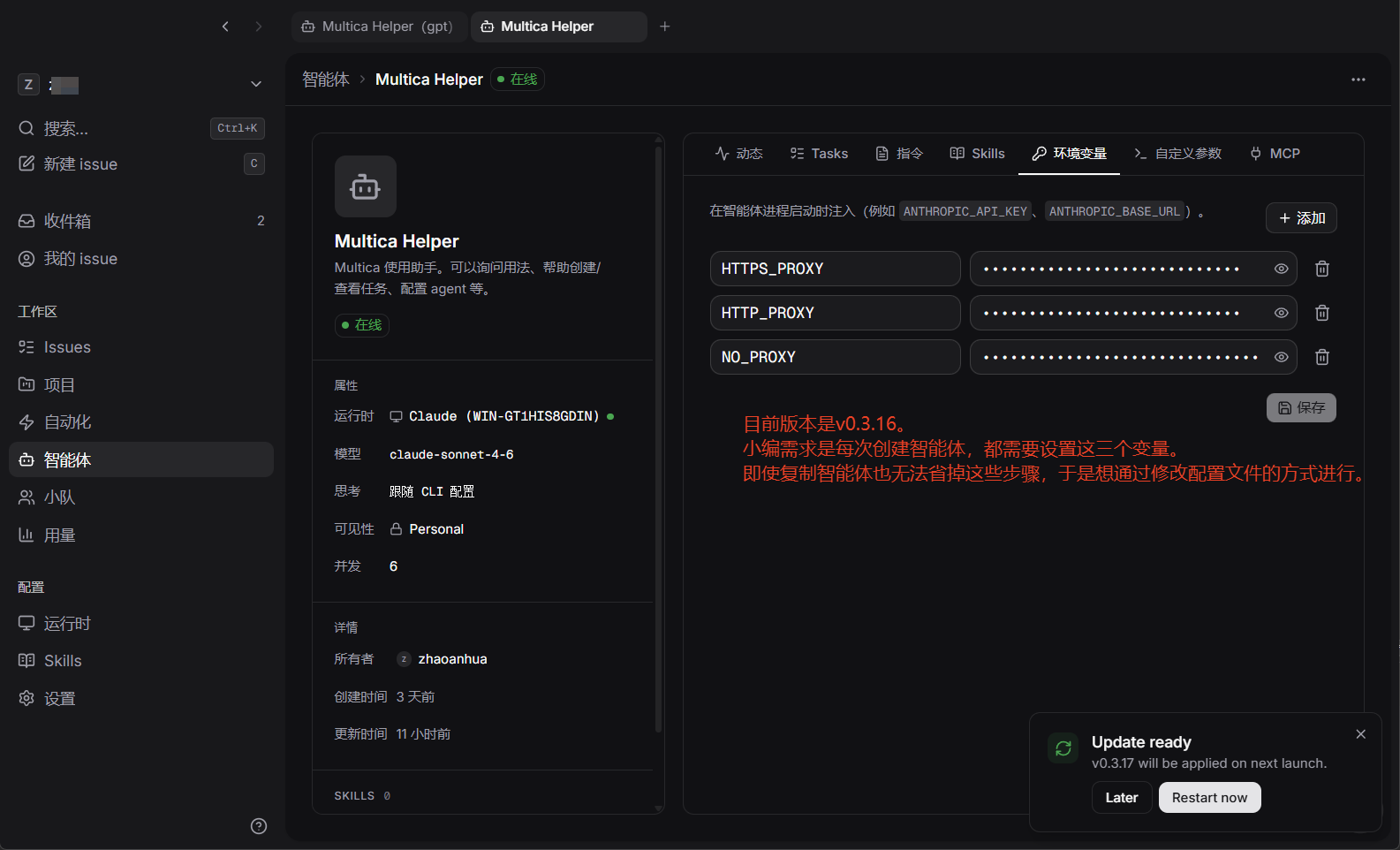Click the agent description text

[467, 278]
